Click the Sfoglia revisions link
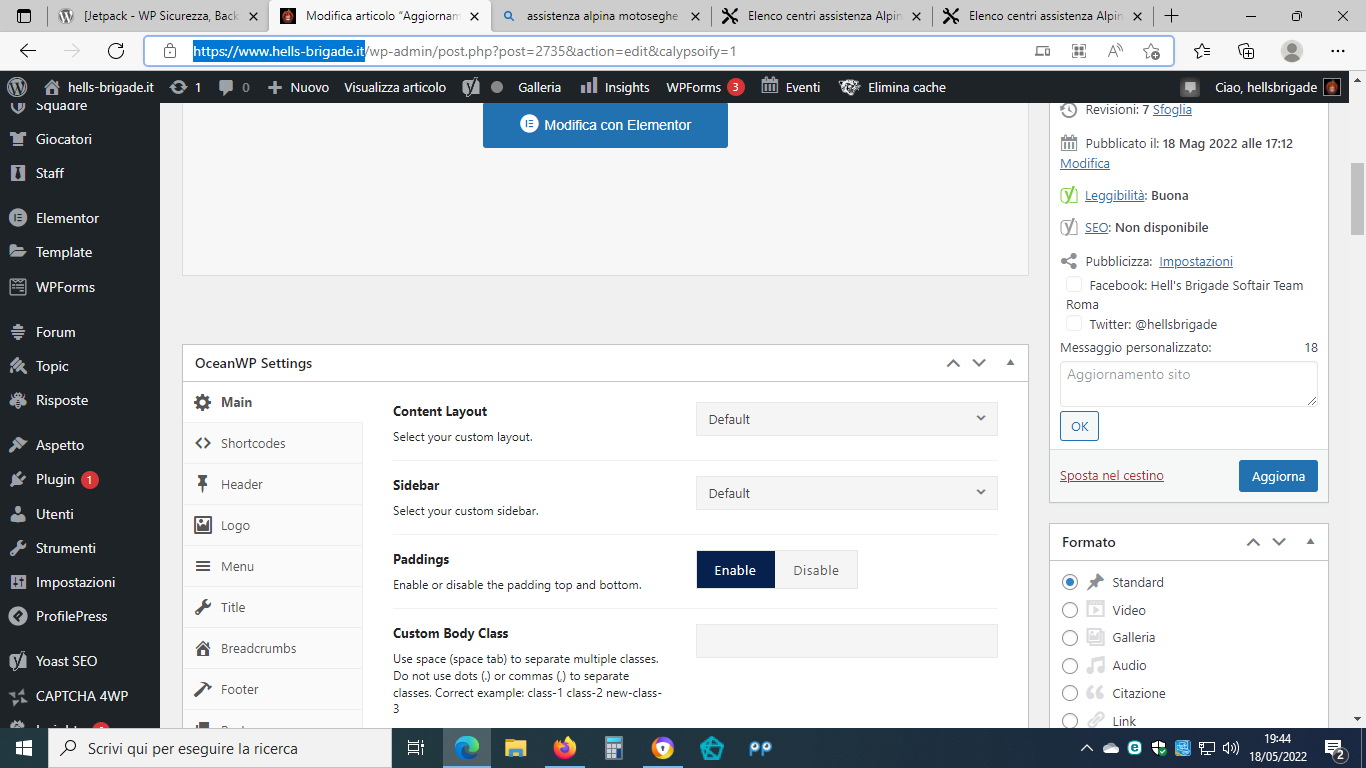 (1172, 110)
